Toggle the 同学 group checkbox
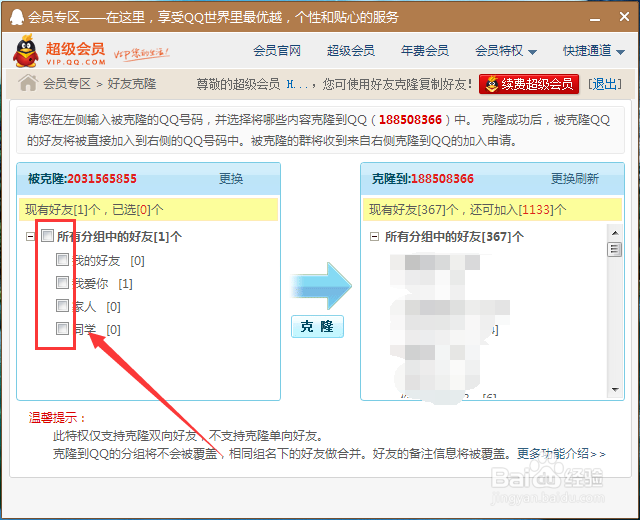640x520 pixels. [x=62, y=328]
